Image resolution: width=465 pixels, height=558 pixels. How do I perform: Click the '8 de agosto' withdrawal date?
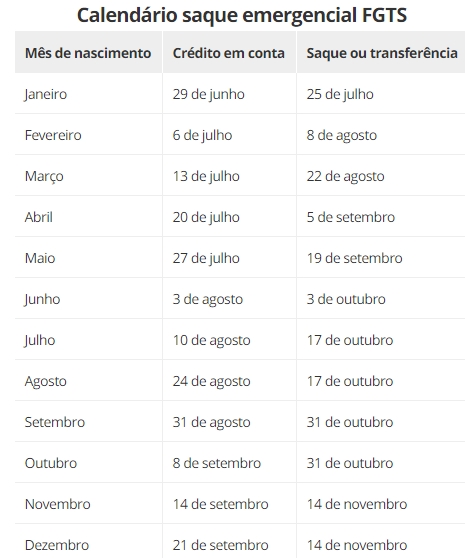click(342, 135)
